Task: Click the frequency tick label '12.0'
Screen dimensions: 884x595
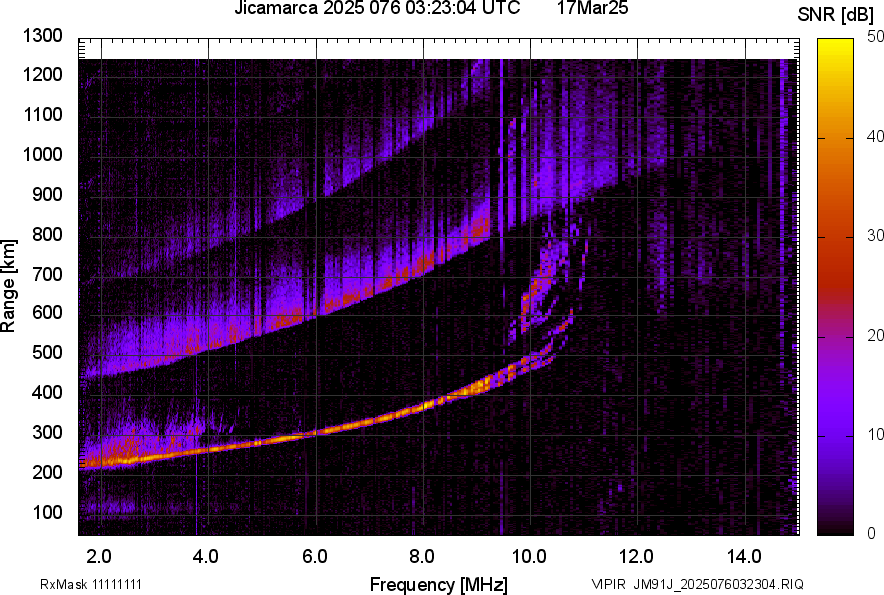Action: [x=637, y=557]
